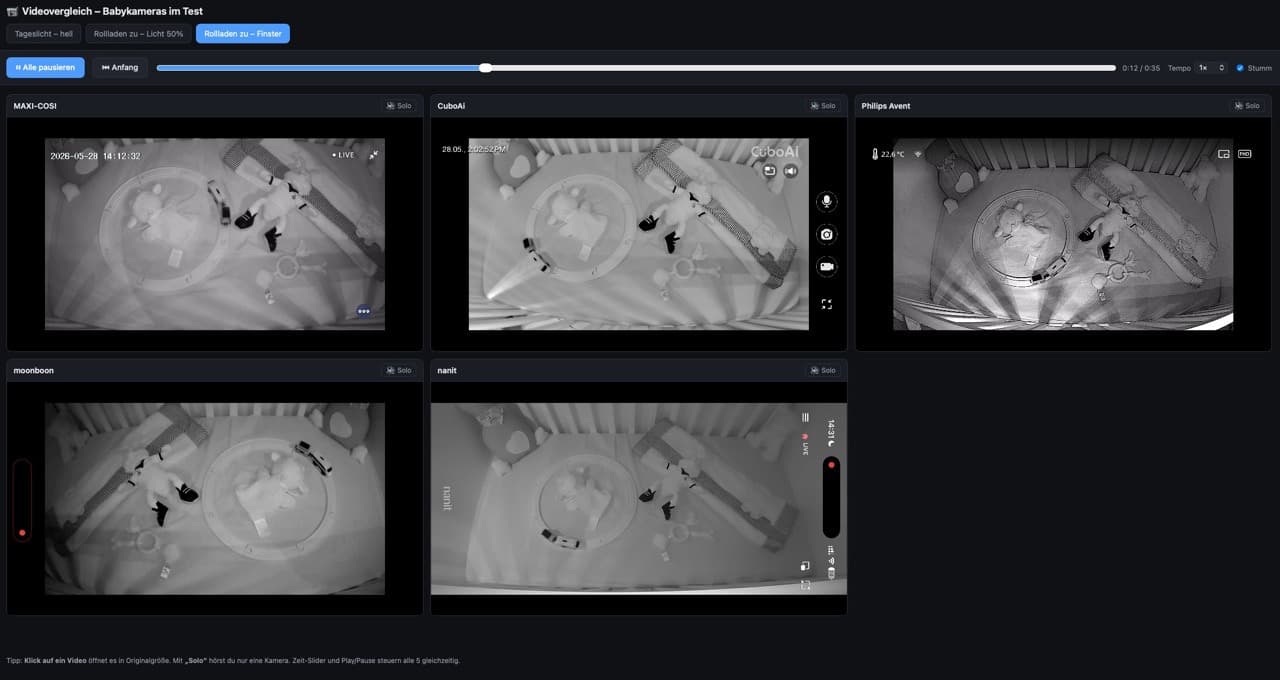Click the MAXI-COSI timestamp text
Viewport: 1280px width, 680px height.
(x=96, y=156)
